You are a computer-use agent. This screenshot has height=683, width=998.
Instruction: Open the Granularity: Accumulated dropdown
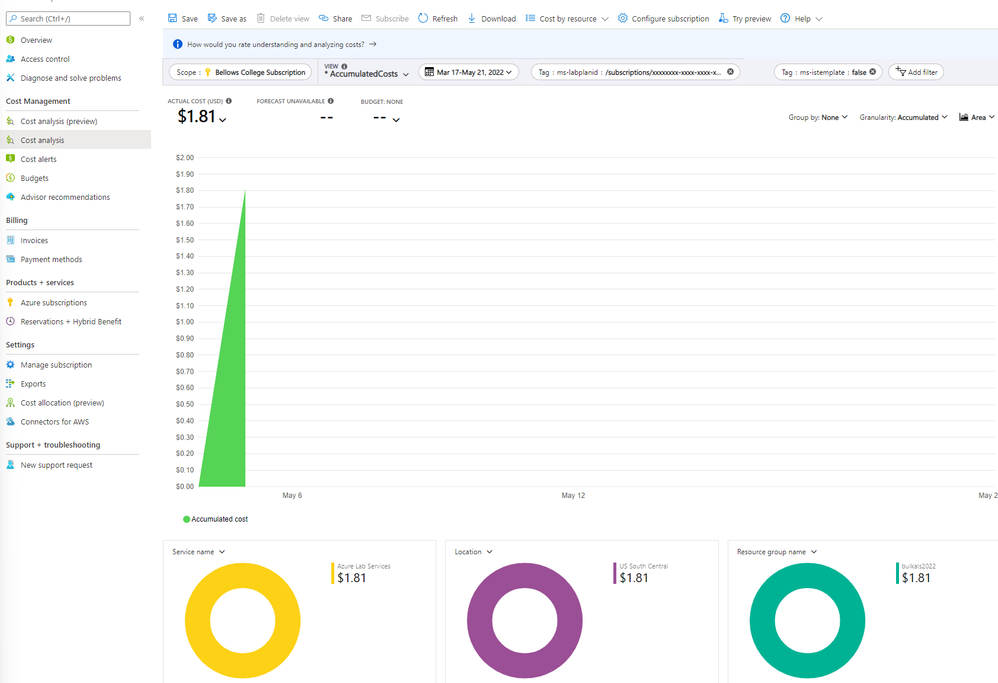click(903, 117)
